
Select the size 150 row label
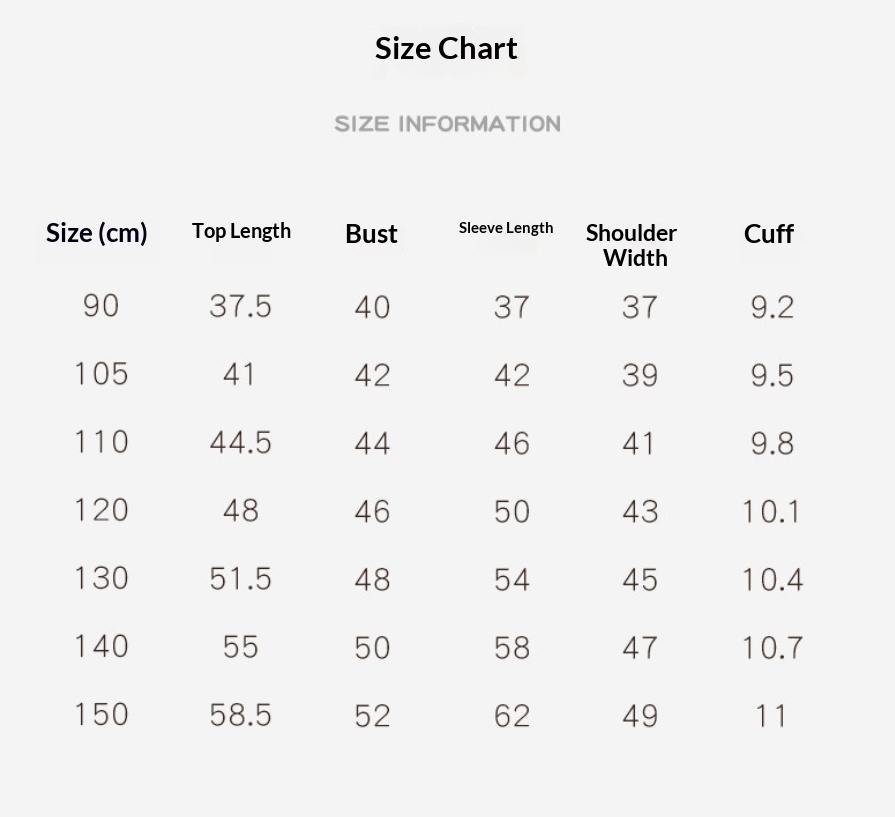tap(101, 715)
